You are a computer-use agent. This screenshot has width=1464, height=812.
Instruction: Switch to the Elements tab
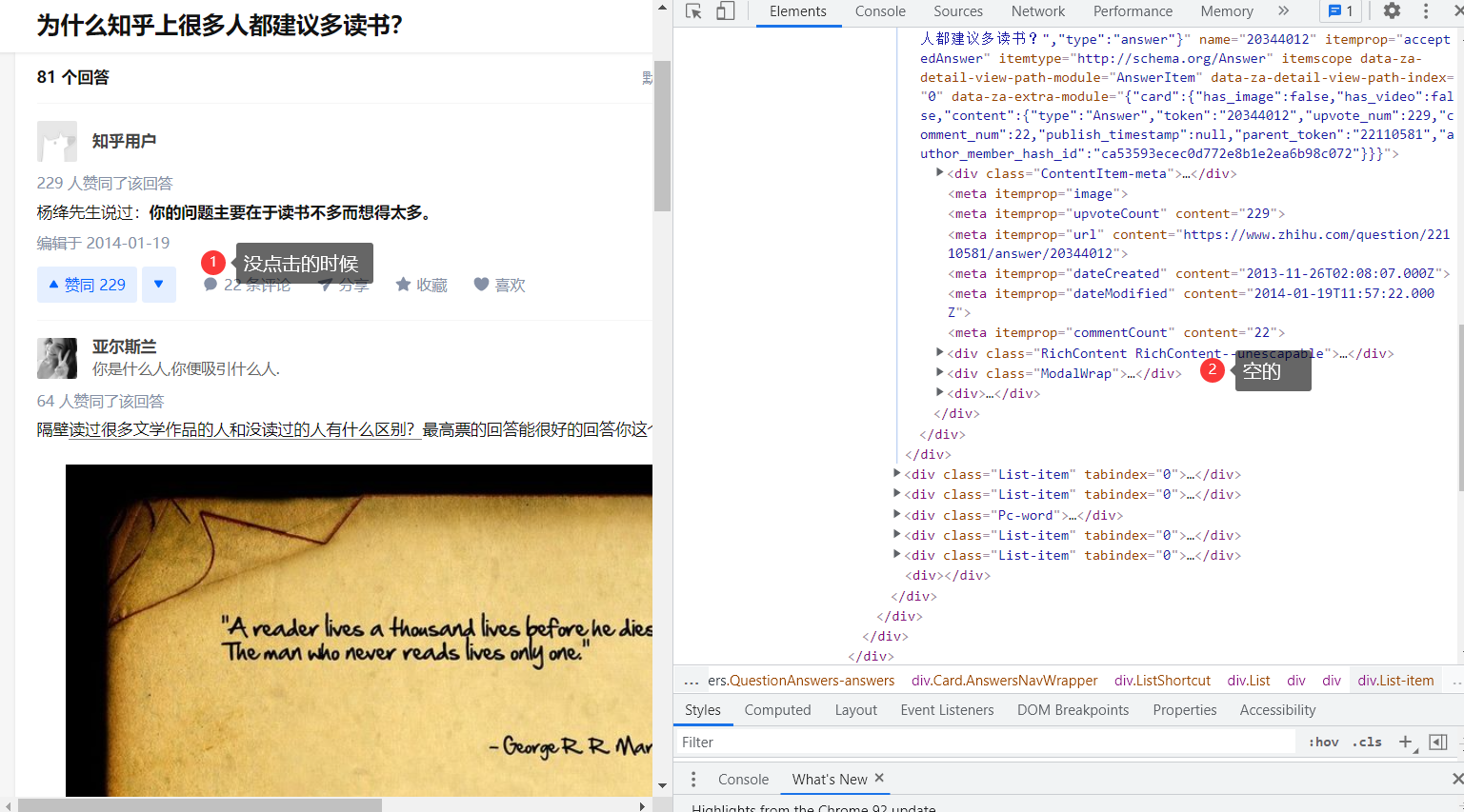(x=798, y=11)
